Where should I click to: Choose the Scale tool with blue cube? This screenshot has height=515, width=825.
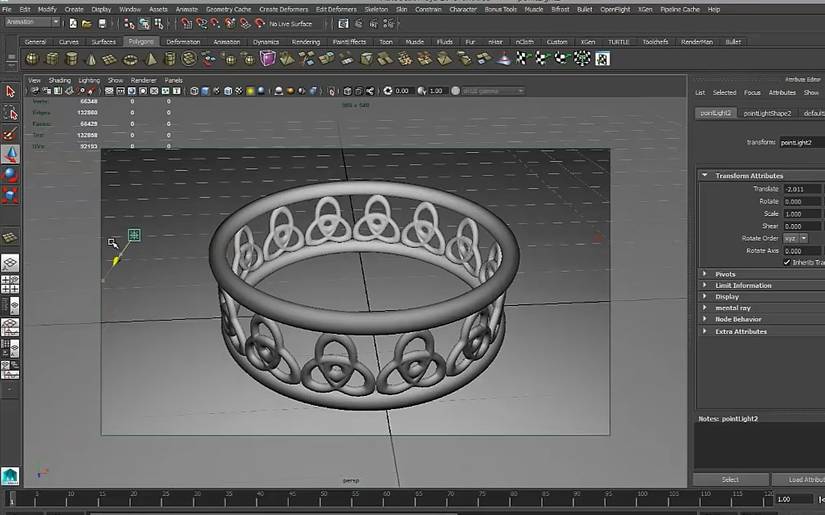[x=10, y=195]
